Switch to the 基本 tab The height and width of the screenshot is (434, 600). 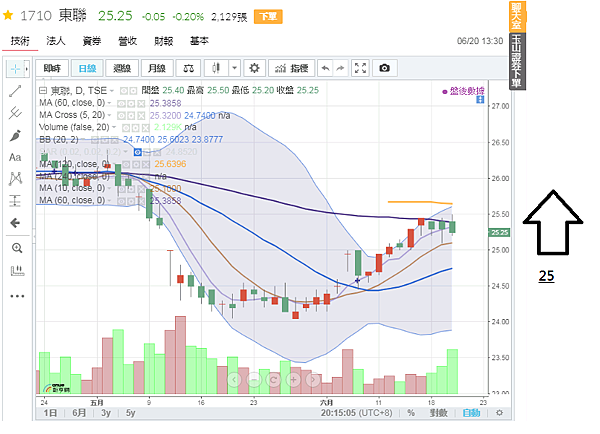pyautogui.click(x=199, y=41)
